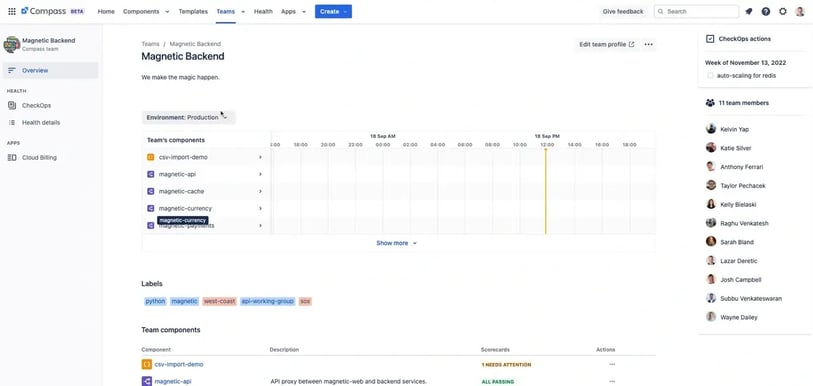Screen dimensions: 813x386
Task: Open the user profile avatar in top bar
Action: (x=800, y=11)
